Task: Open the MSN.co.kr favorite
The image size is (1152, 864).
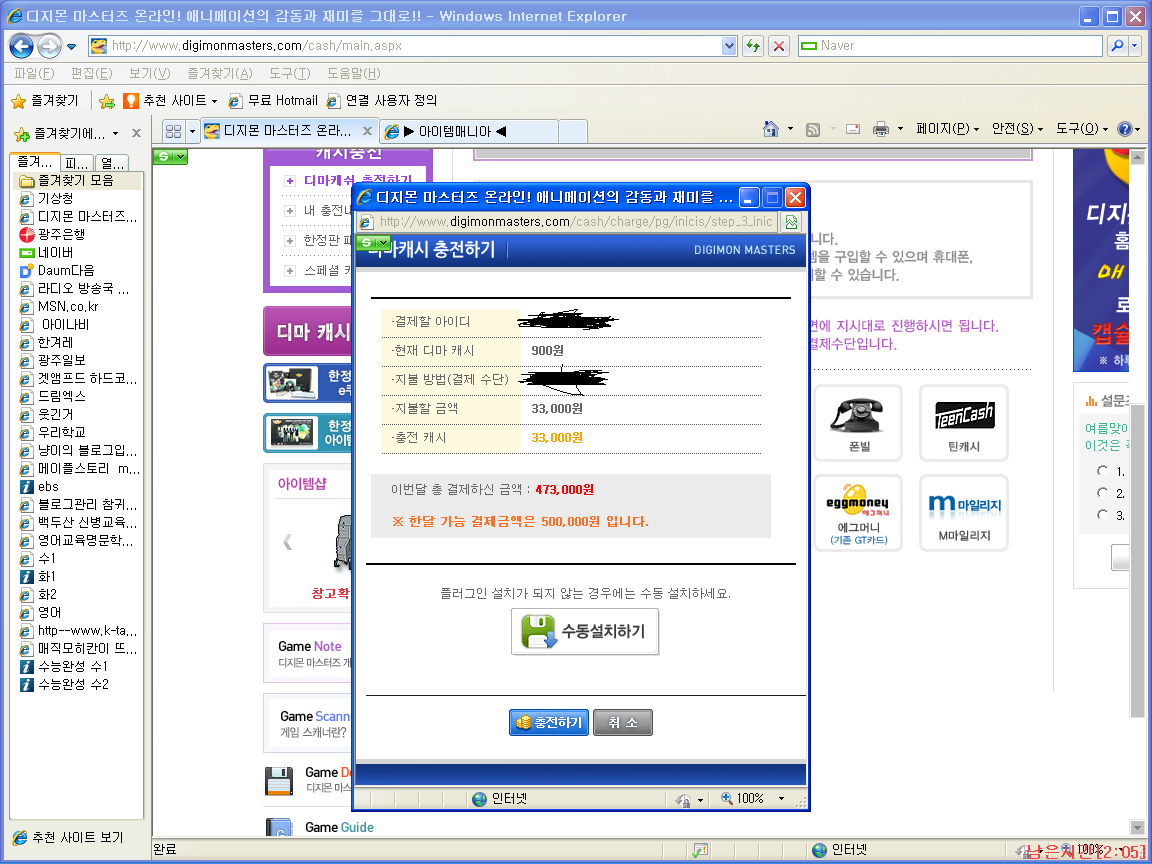Action: click(x=59, y=306)
